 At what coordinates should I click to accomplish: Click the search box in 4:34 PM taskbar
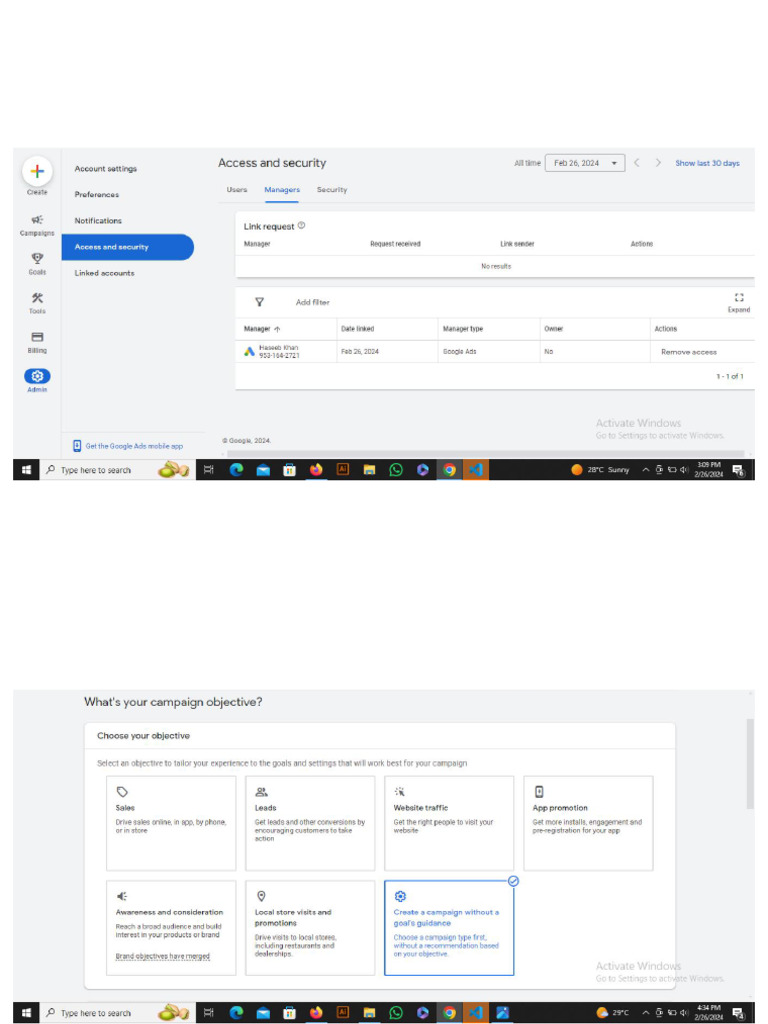[x=117, y=1012]
